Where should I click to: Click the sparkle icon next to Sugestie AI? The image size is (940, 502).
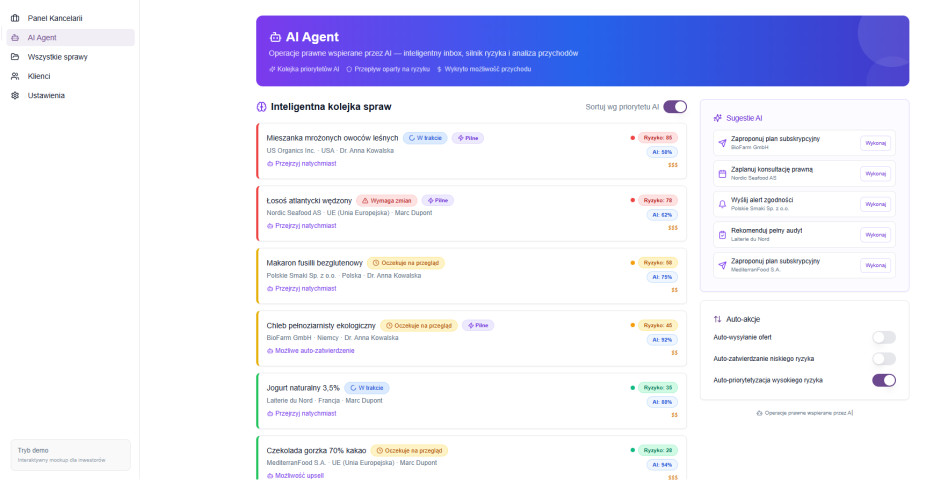point(717,117)
